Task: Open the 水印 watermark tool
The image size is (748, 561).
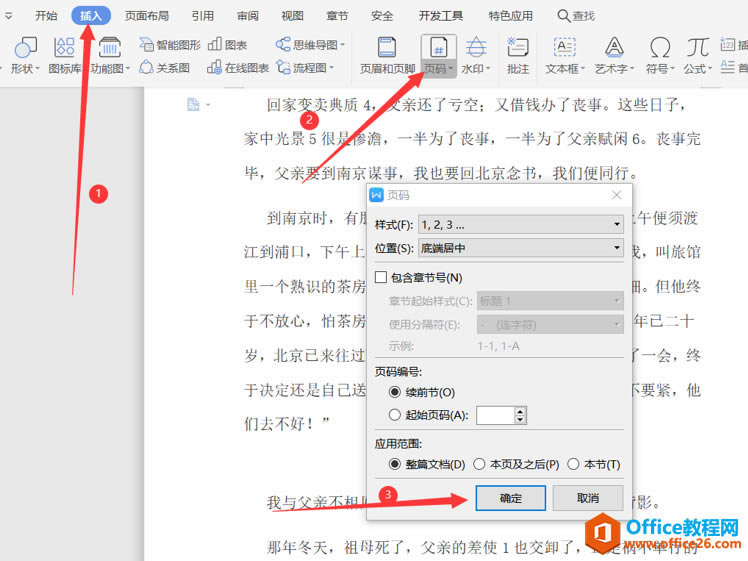Action: tap(476, 55)
